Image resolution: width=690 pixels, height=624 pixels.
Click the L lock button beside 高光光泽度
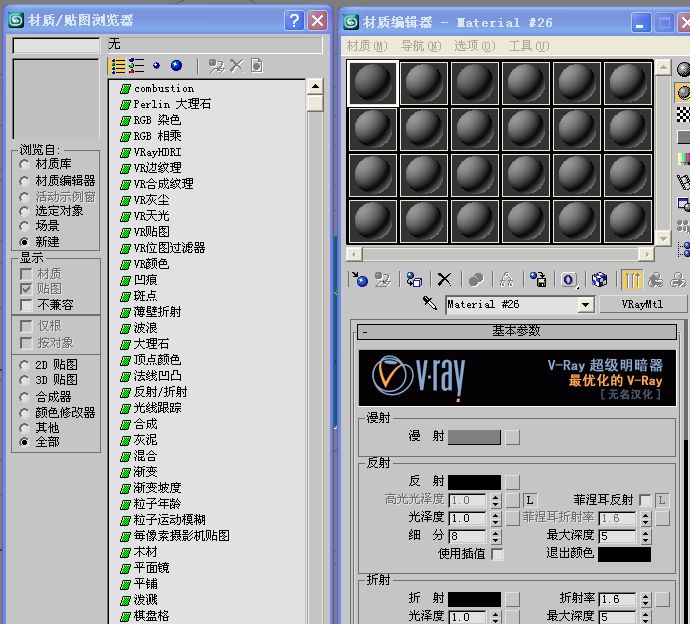[x=529, y=500]
